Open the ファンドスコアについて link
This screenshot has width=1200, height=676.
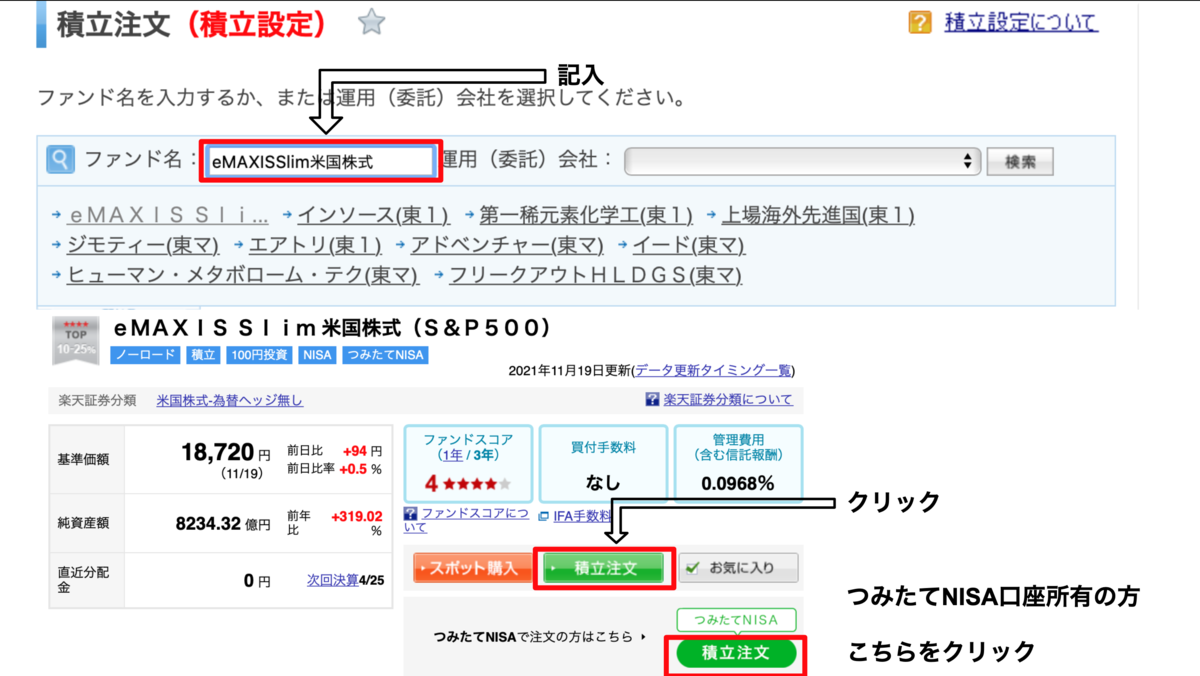(x=466, y=520)
